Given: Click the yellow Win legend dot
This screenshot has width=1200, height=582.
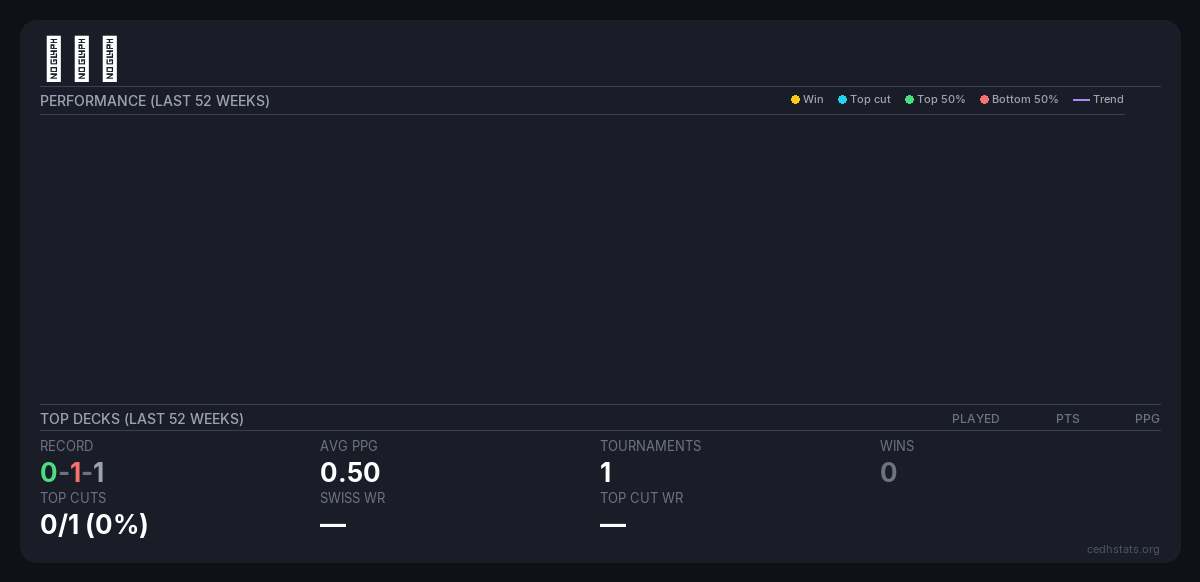Looking at the screenshot, I should [795, 100].
